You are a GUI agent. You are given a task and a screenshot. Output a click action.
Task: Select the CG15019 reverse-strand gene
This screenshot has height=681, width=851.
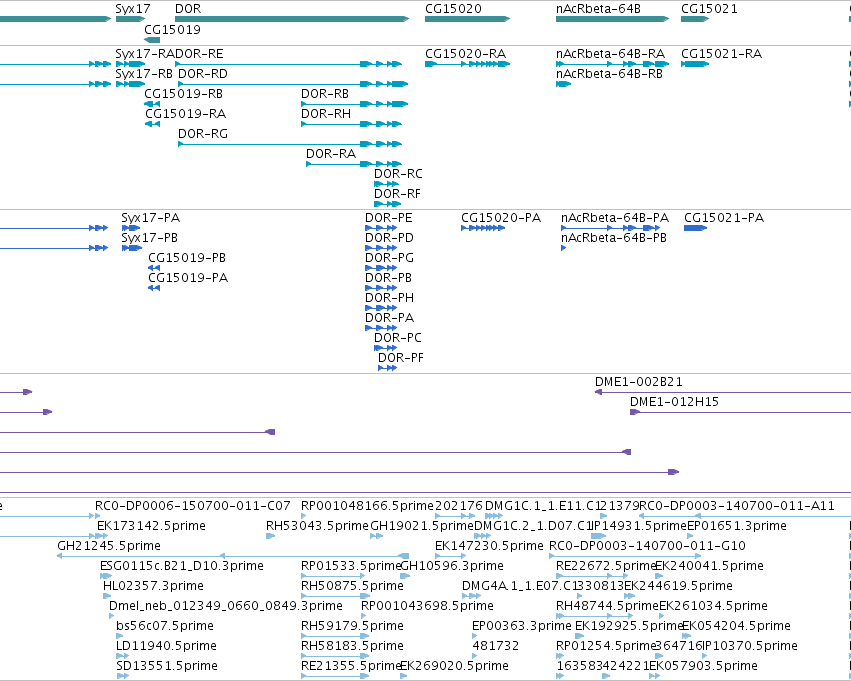tap(152, 40)
